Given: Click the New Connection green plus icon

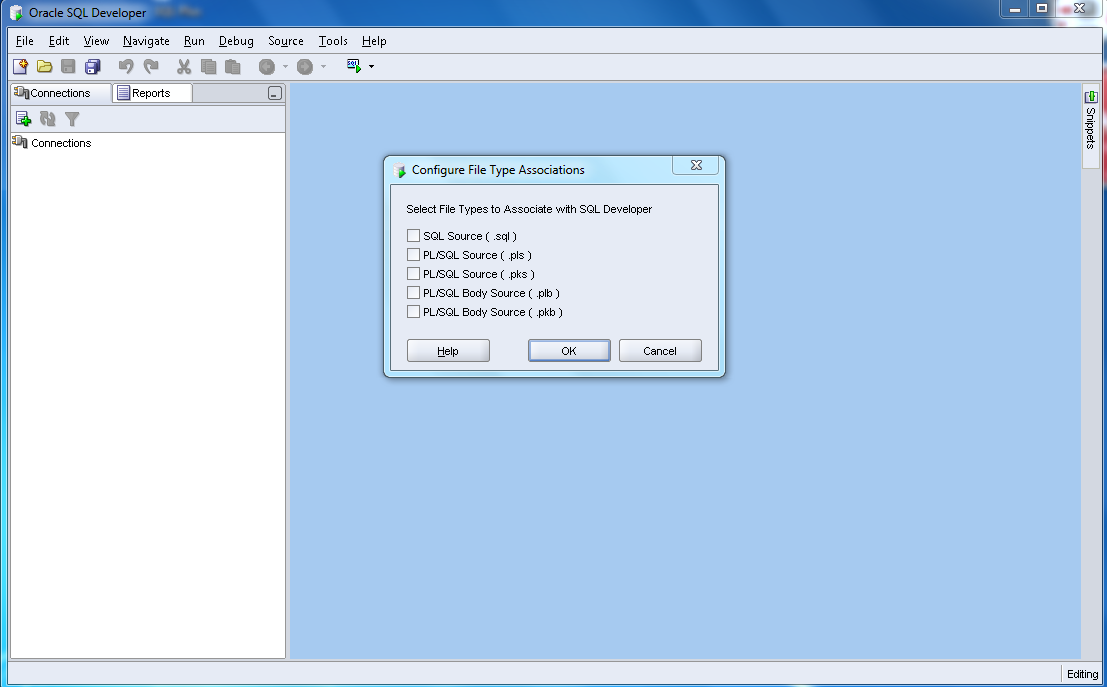Looking at the screenshot, I should coord(23,119).
